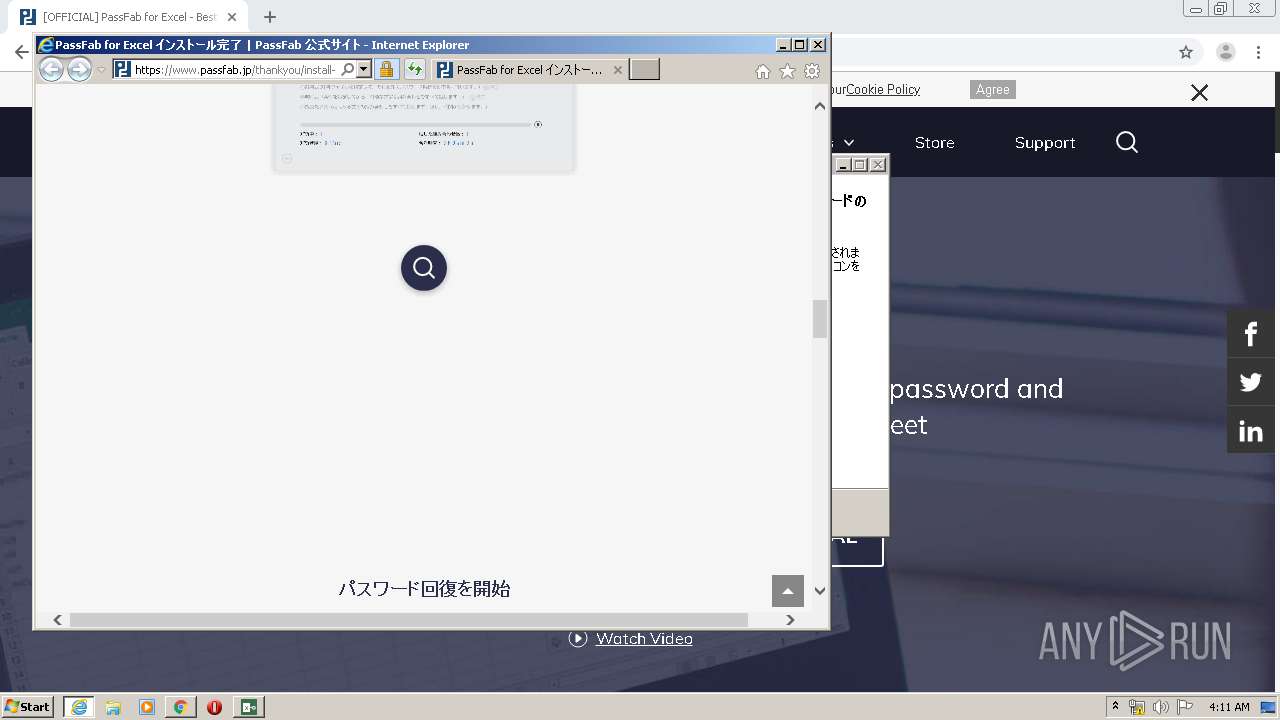
Task: Click the security lock icon in IE
Action: (x=386, y=69)
